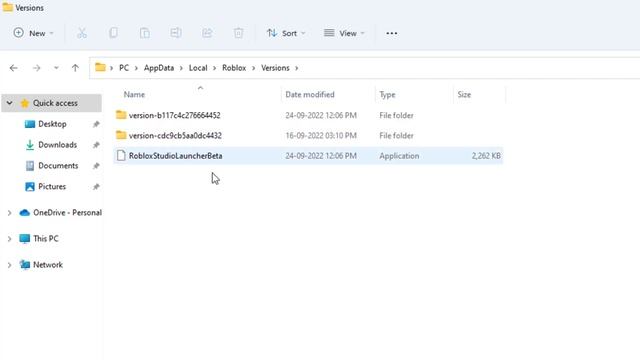Click folder icon of version-cdc9cb5aa0dc4432
The height and width of the screenshot is (360, 640).
[x=121, y=135]
